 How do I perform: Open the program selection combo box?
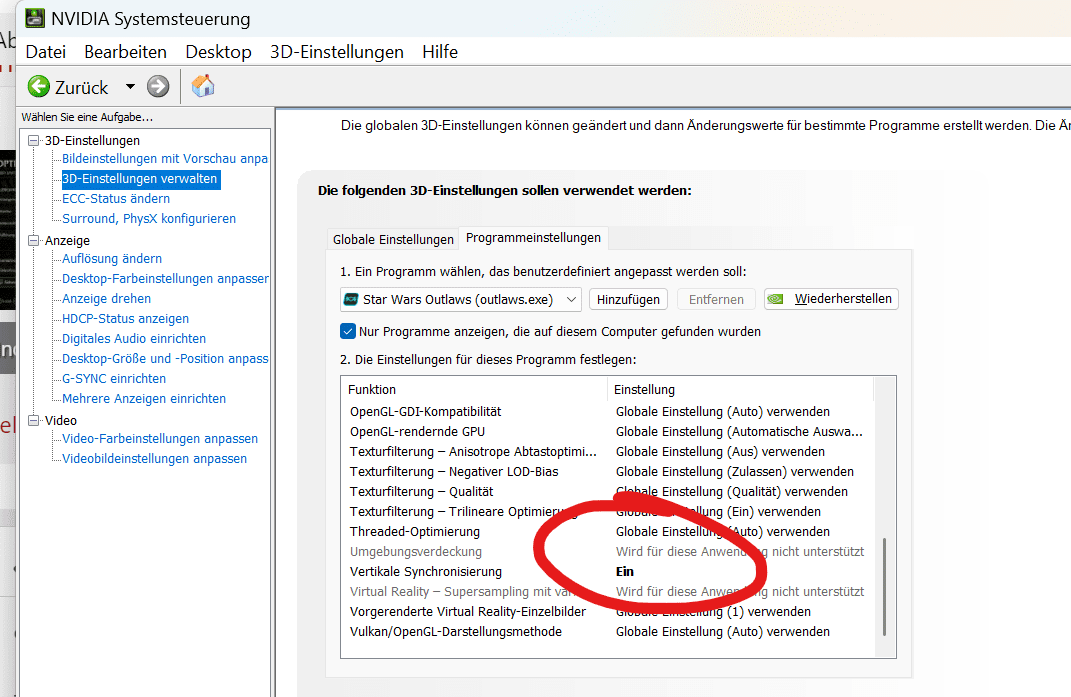click(x=460, y=299)
